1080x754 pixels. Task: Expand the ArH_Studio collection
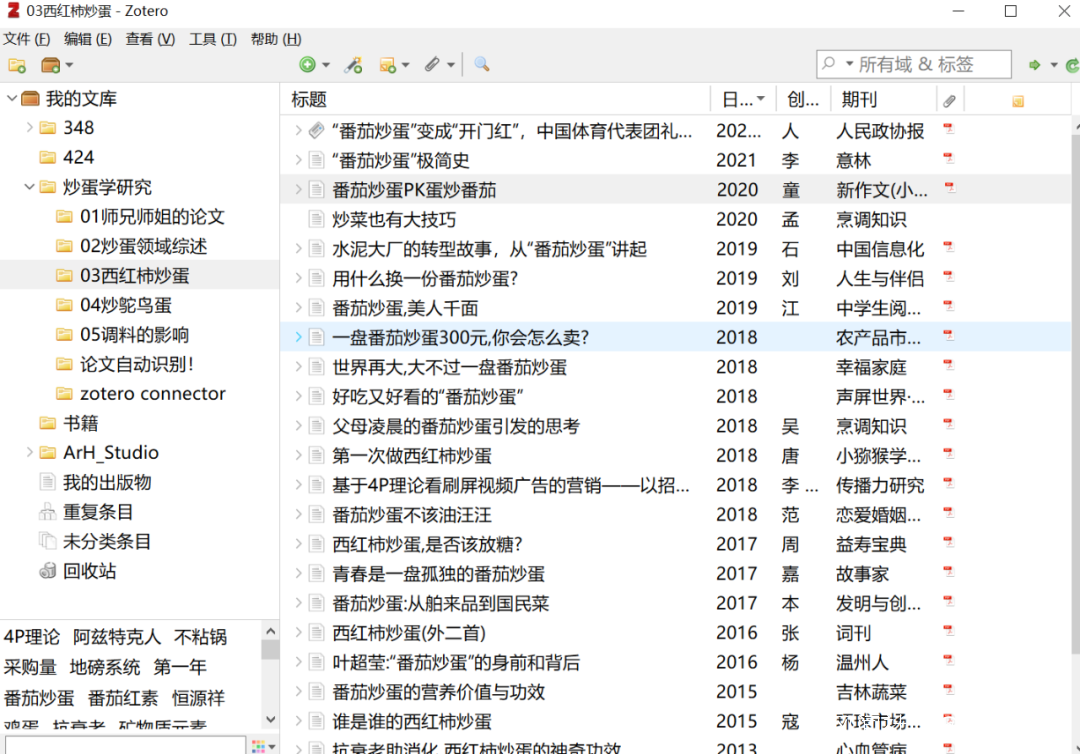point(29,452)
